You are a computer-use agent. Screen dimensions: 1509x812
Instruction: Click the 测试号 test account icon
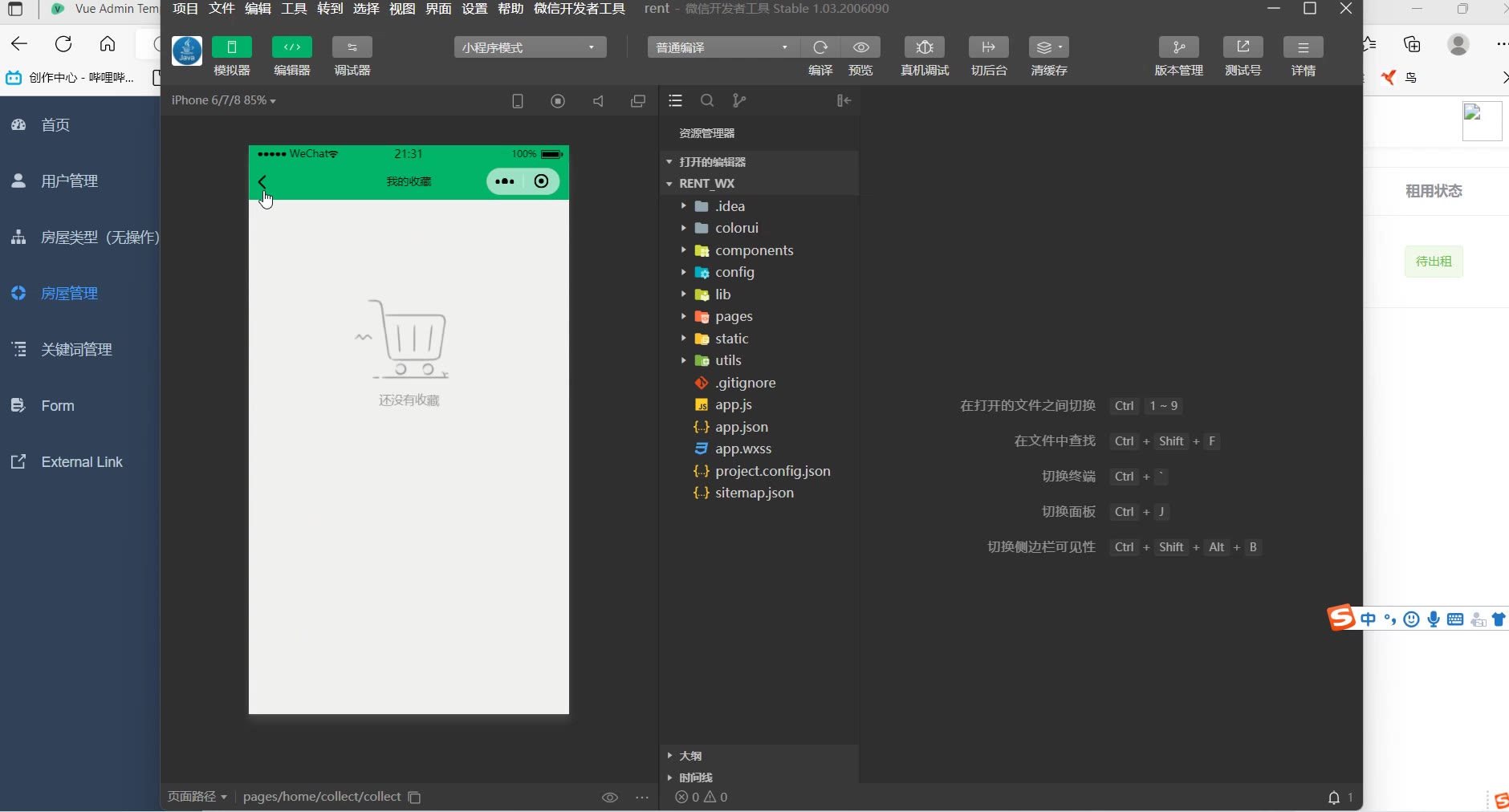click(x=1243, y=47)
